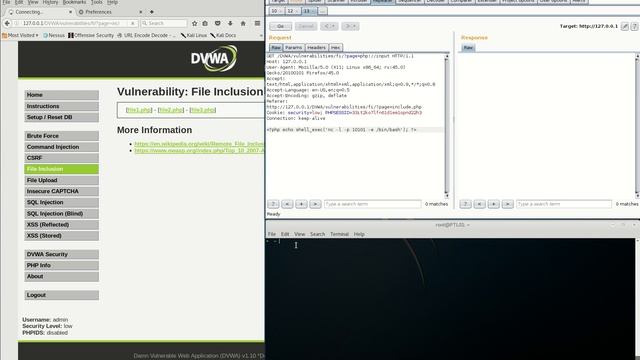Focus request search term field
The height and width of the screenshot is (360, 640).
(373, 204)
